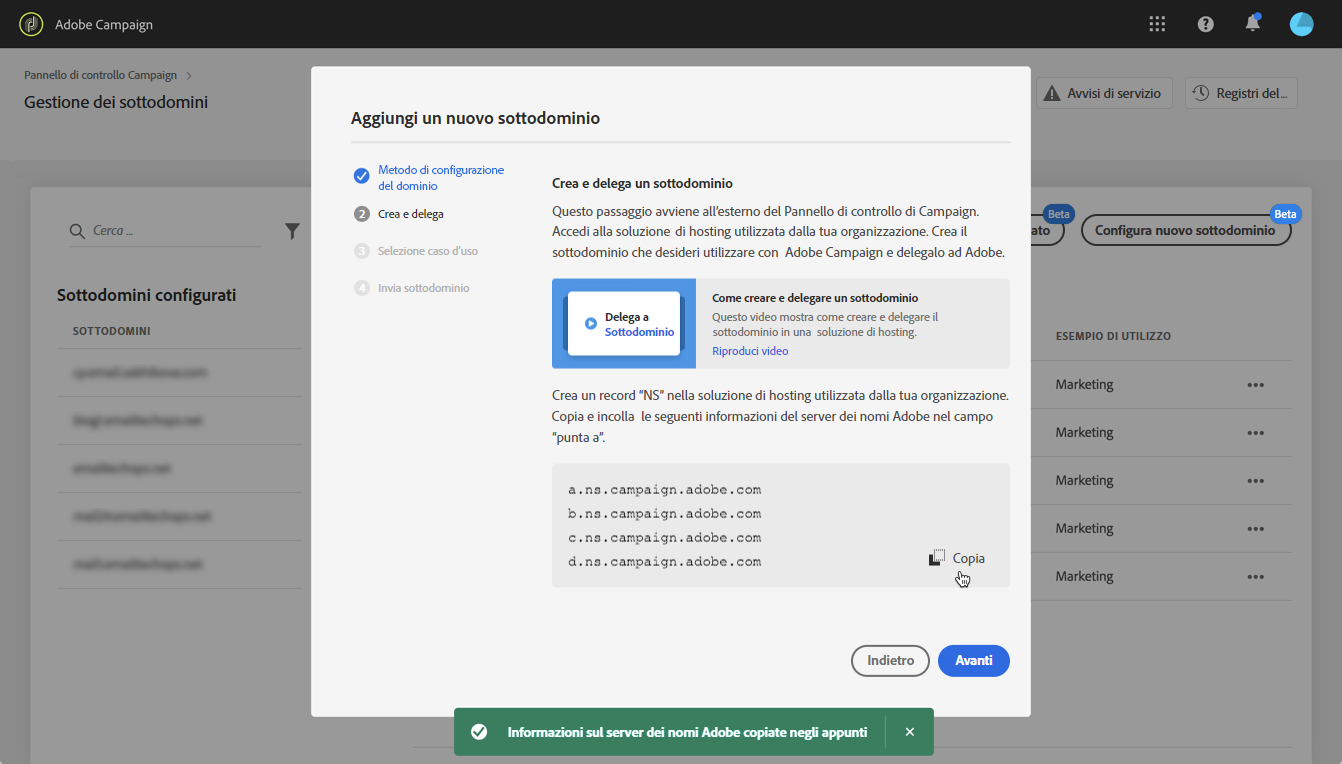This screenshot has width=1342, height=764.
Task: Select the Invia sottodominio step
Action: pos(424,288)
